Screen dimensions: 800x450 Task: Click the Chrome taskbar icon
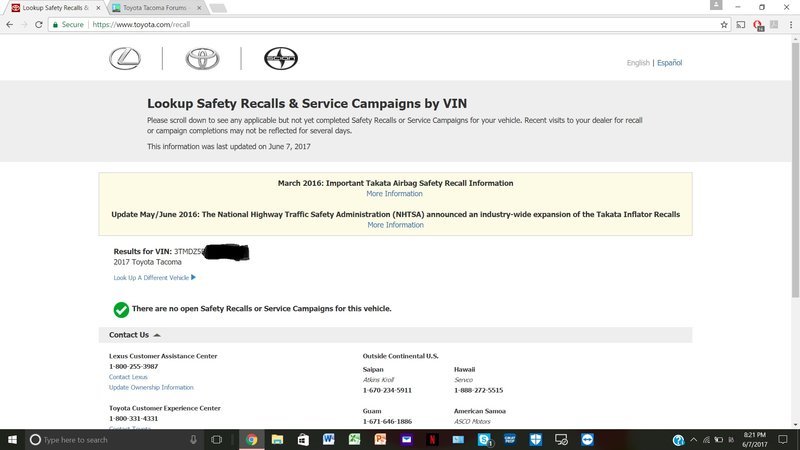coord(252,439)
